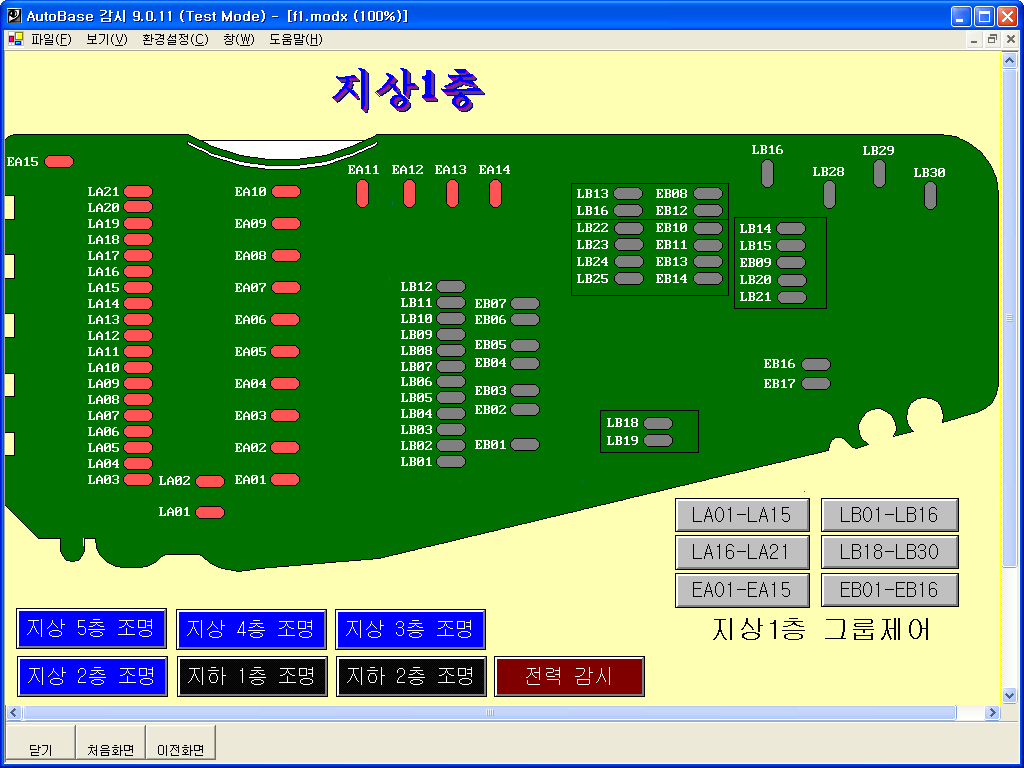Go to 지상 5층 조명 screen
The image size is (1024, 768).
coord(91,629)
